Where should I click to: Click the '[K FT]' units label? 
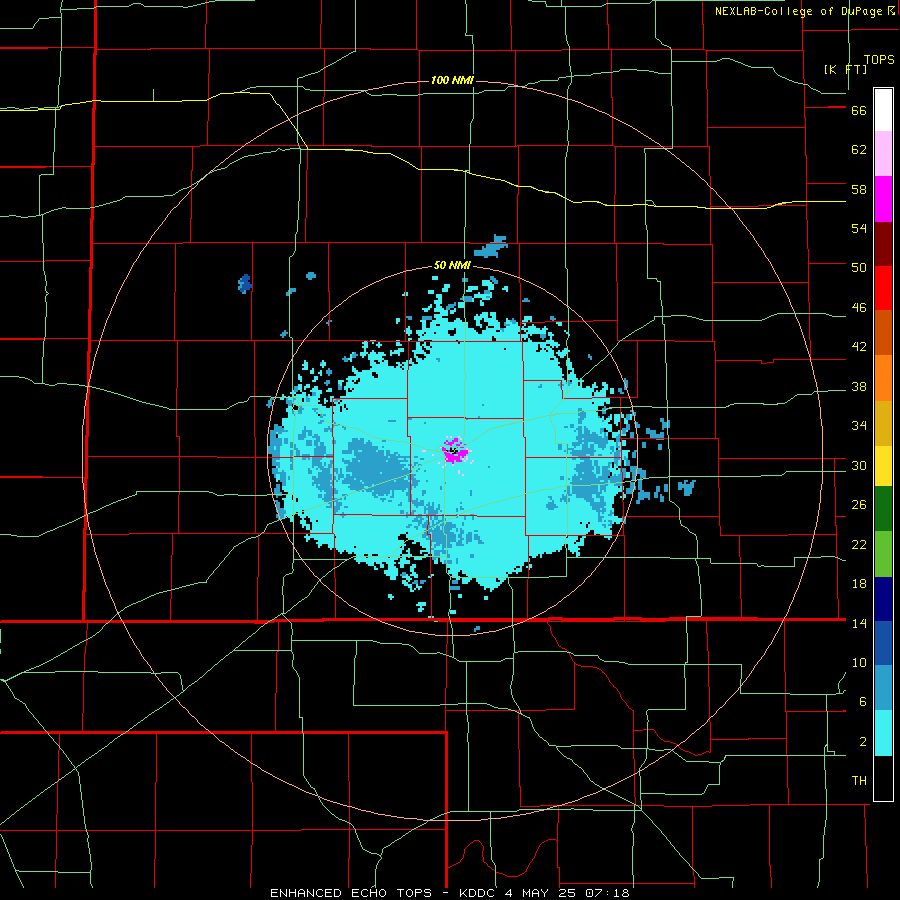(845, 69)
